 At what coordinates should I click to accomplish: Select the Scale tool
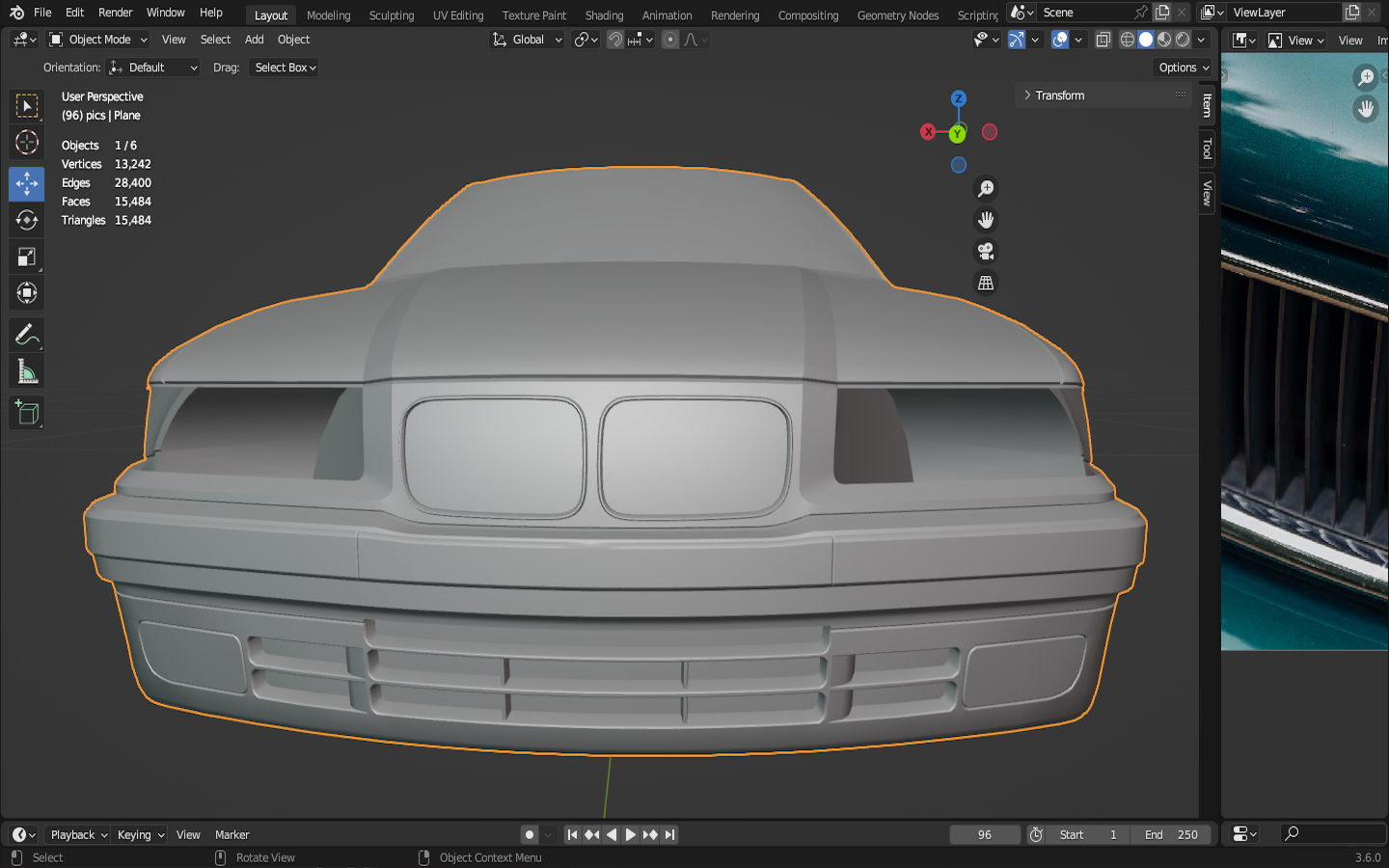[x=26, y=257]
